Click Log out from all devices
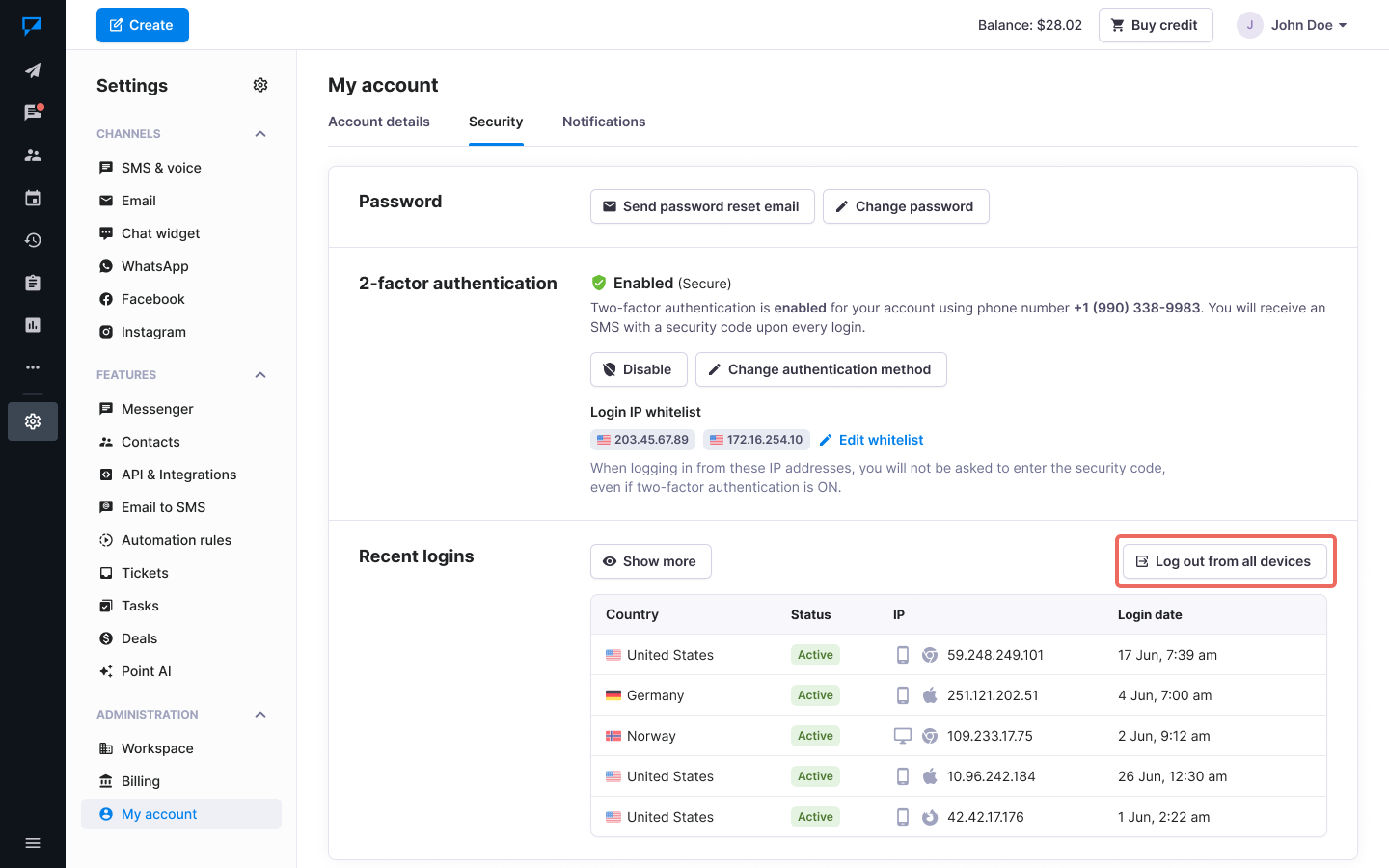This screenshot has height=868, width=1389. 1224,561
